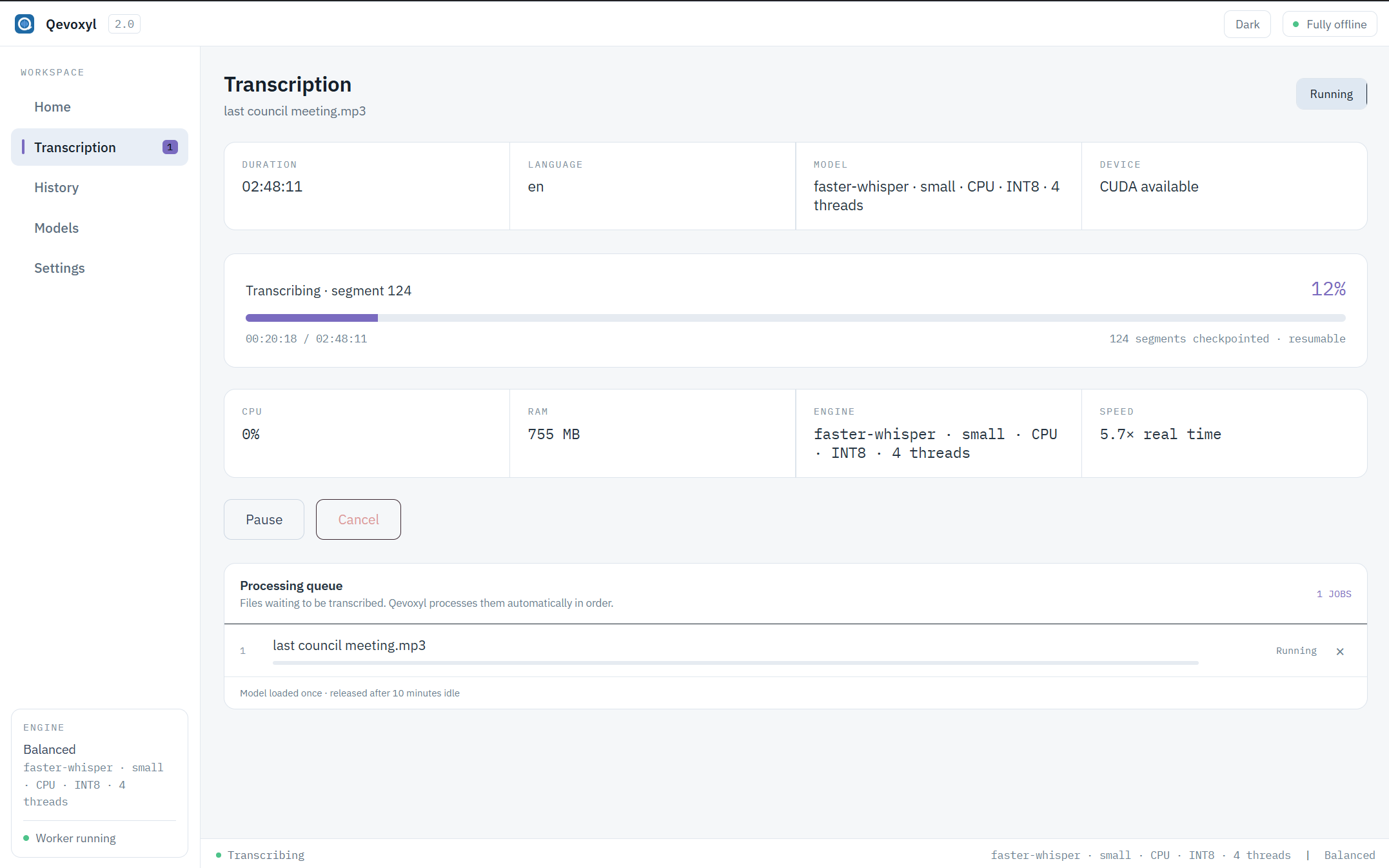The width and height of the screenshot is (1389, 868).
Task: Cancel the transcription job
Action: click(x=359, y=519)
